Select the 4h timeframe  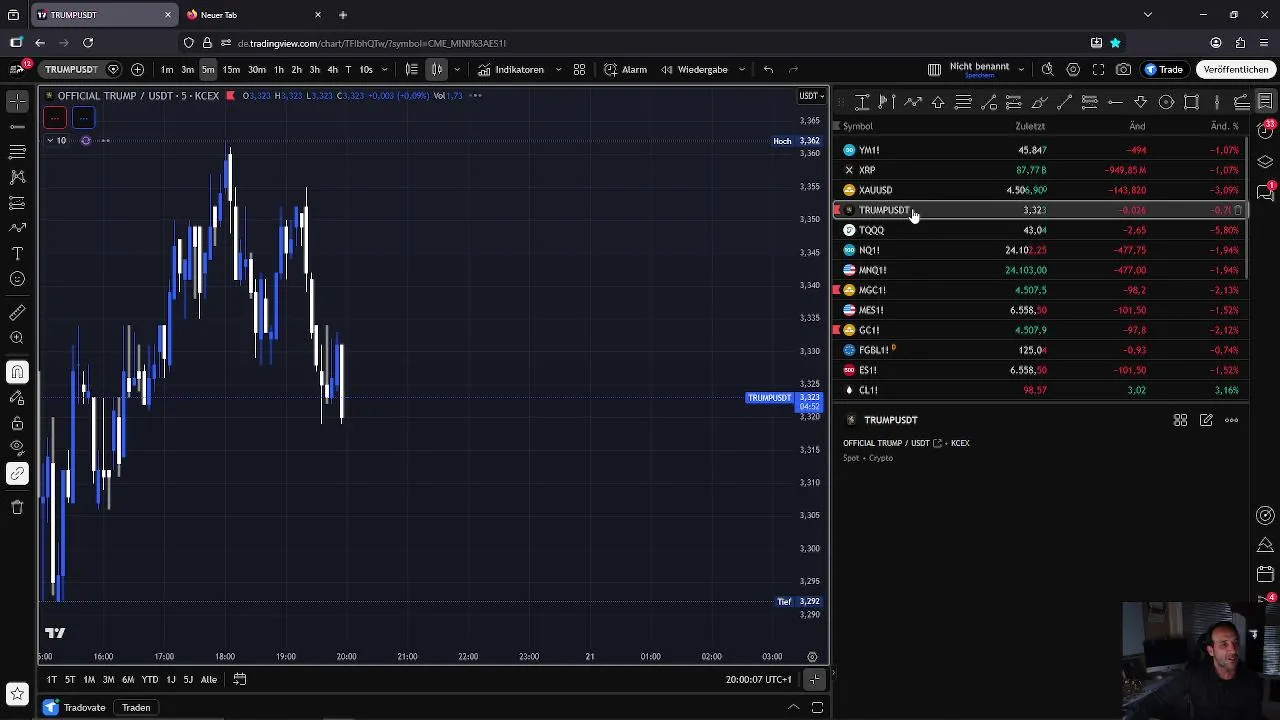point(332,69)
